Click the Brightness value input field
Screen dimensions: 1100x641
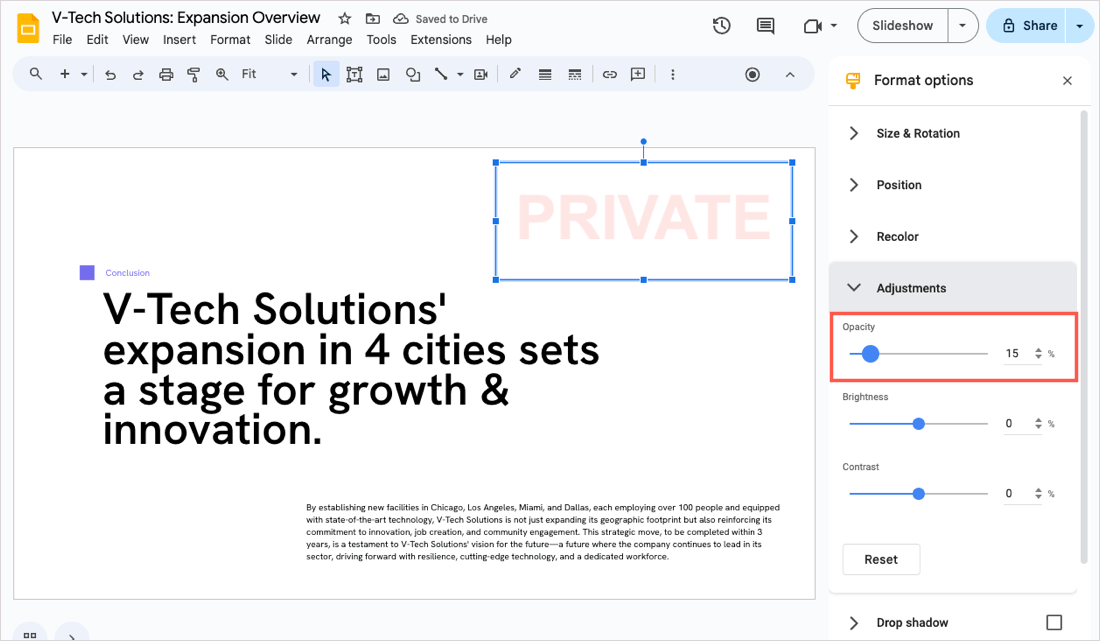pos(1023,424)
